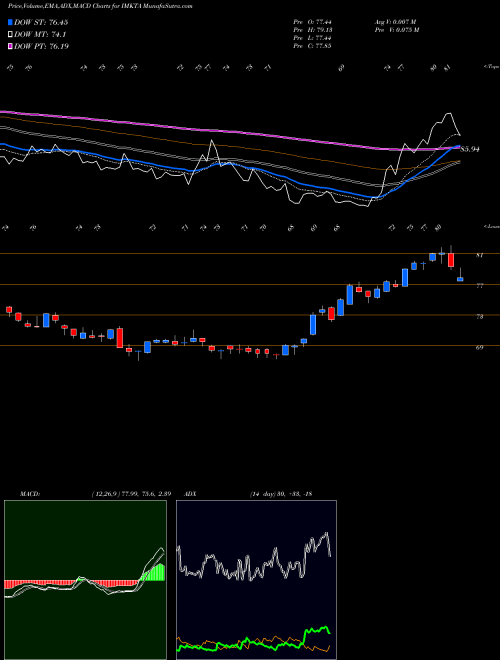Click the 'Pre O: 77.44' value
This screenshot has height=660, width=500.
(x=312, y=22)
